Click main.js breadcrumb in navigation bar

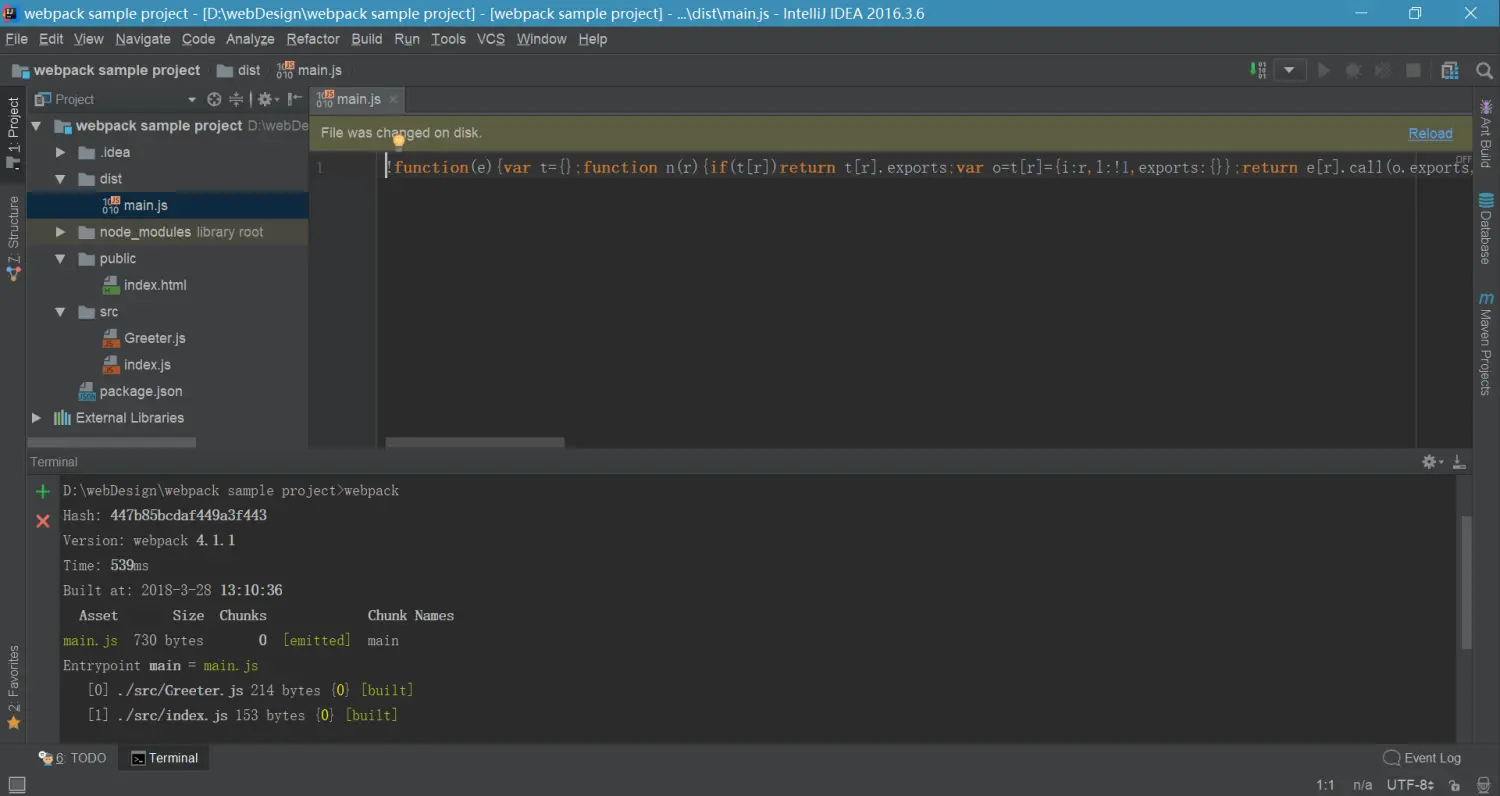pos(309,70)
